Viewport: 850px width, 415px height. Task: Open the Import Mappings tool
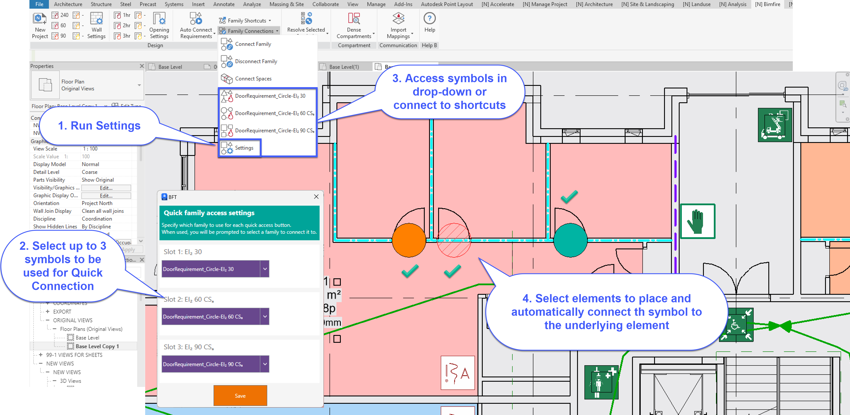398,25
